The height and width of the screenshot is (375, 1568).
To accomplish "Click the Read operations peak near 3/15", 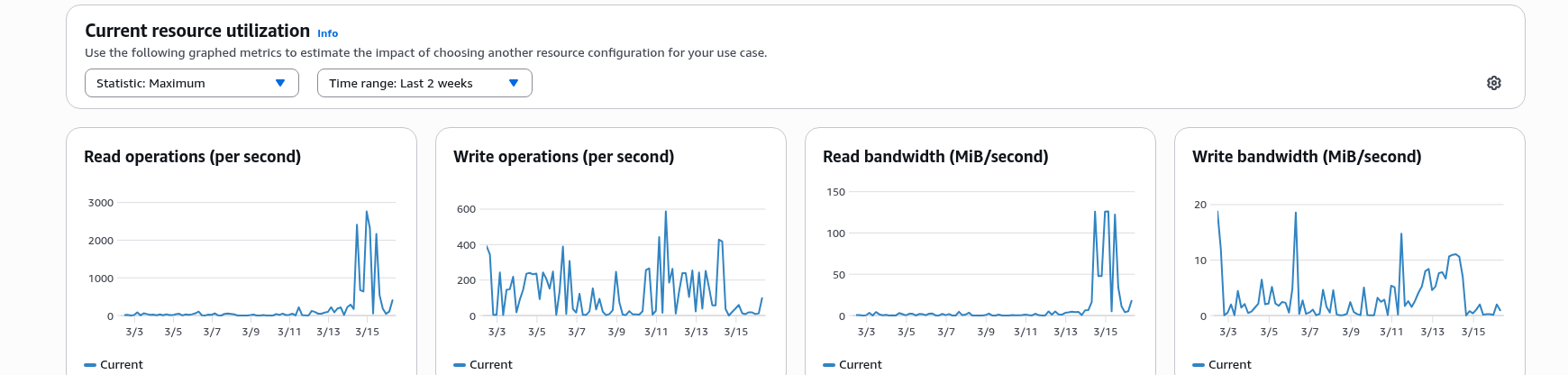I will tap(367, 212).
